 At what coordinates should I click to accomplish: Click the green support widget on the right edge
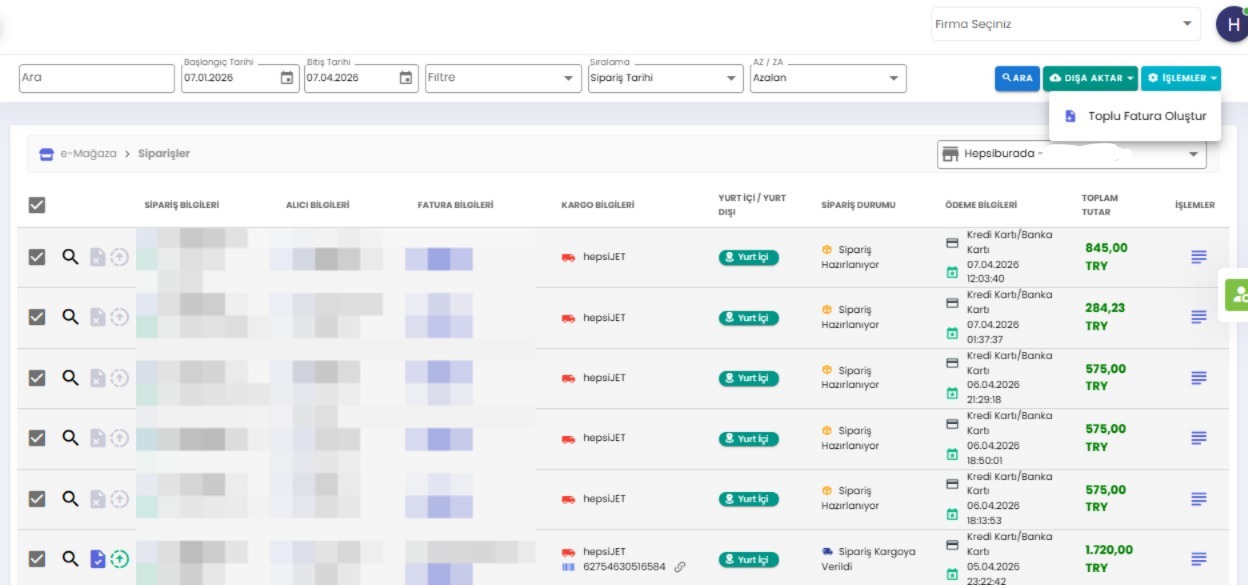(x=1237, y=294)
